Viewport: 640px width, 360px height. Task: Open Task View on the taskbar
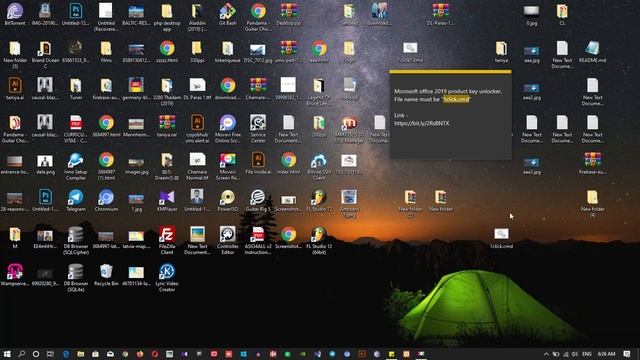point(50,353)
